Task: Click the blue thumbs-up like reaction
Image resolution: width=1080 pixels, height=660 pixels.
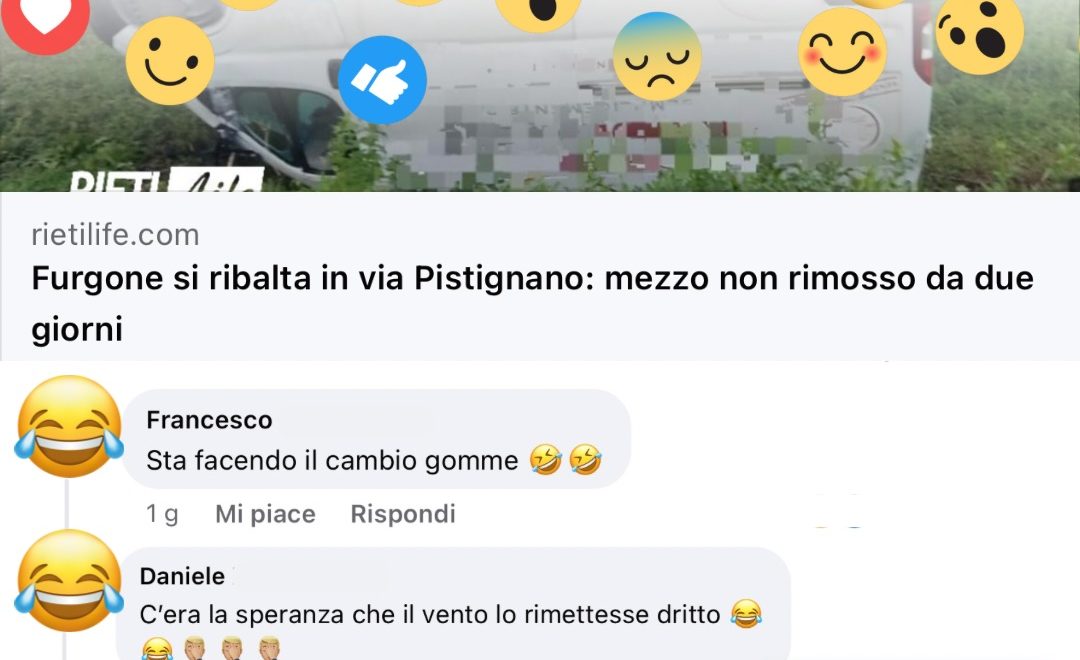Action: 382,80
